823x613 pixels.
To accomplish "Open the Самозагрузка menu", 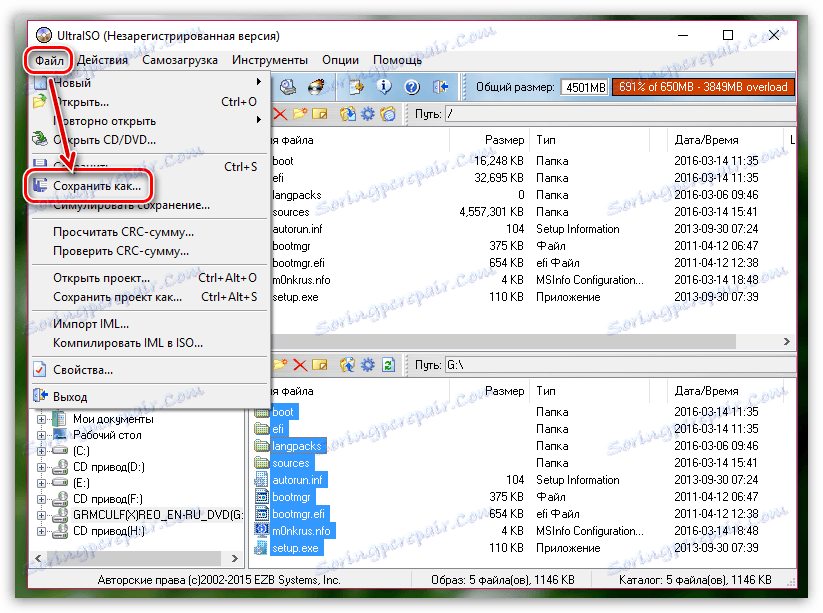I will coord(180,60).
